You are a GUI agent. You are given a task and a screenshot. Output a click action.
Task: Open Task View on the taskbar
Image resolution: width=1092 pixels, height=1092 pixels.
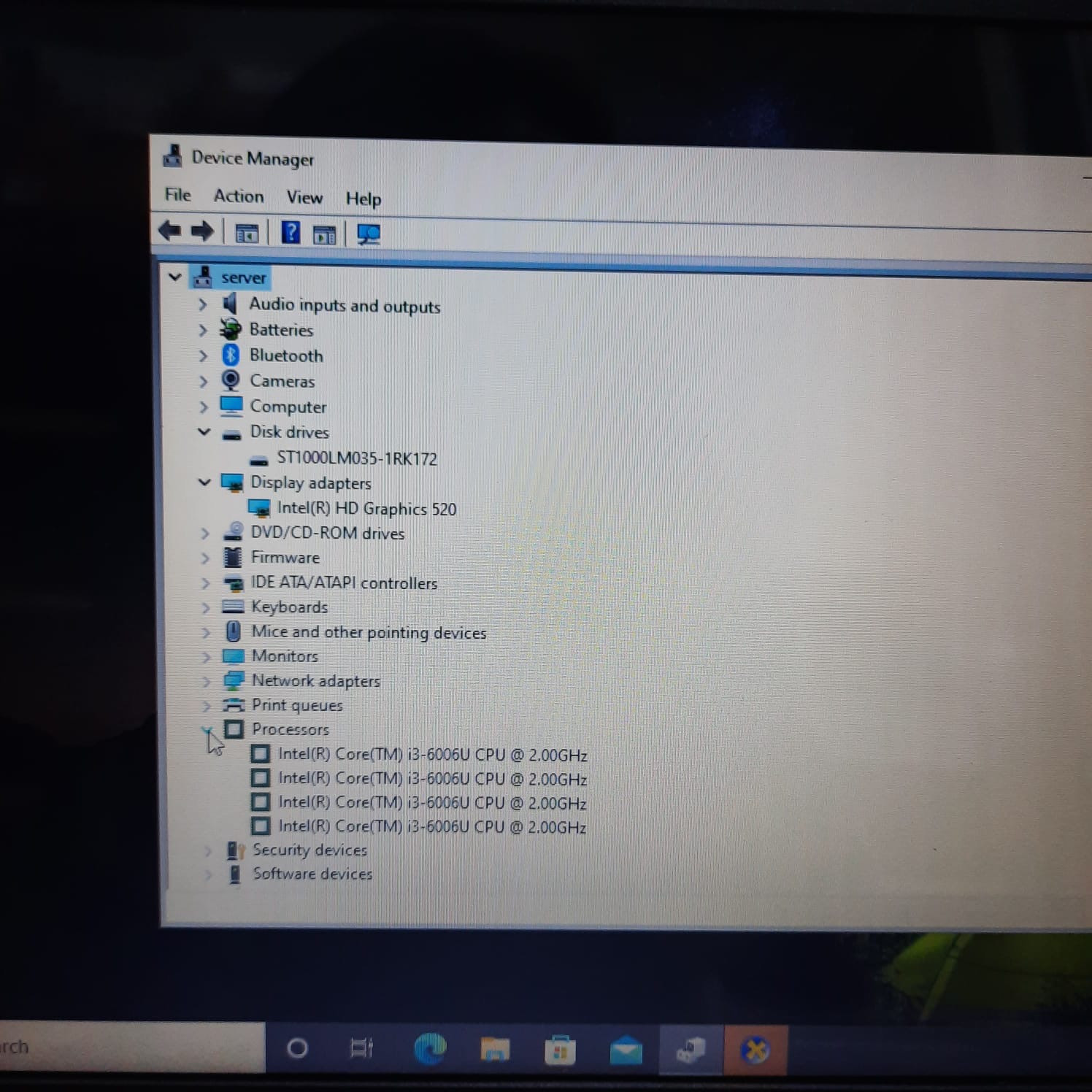pos(361,1049)
